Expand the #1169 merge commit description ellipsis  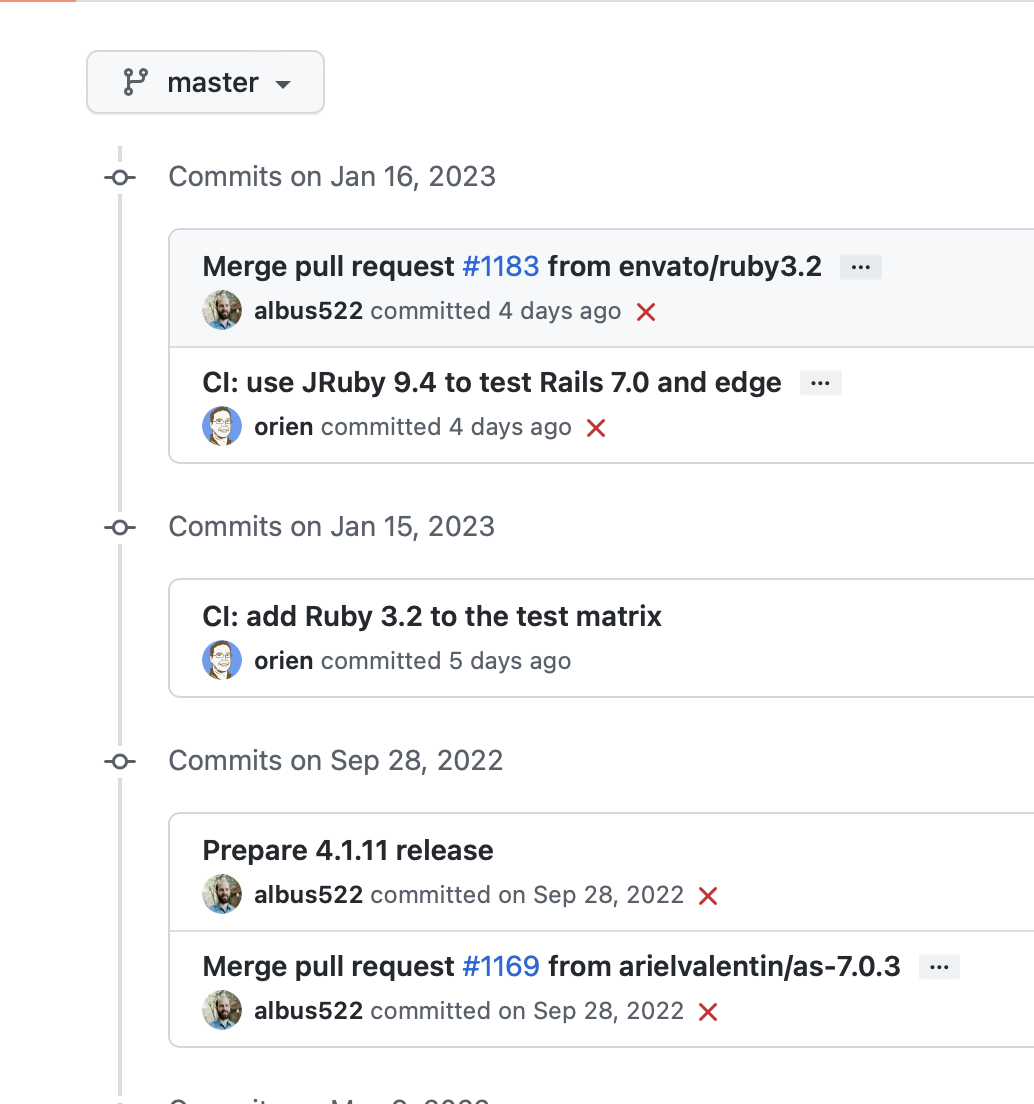click(938, 966)
